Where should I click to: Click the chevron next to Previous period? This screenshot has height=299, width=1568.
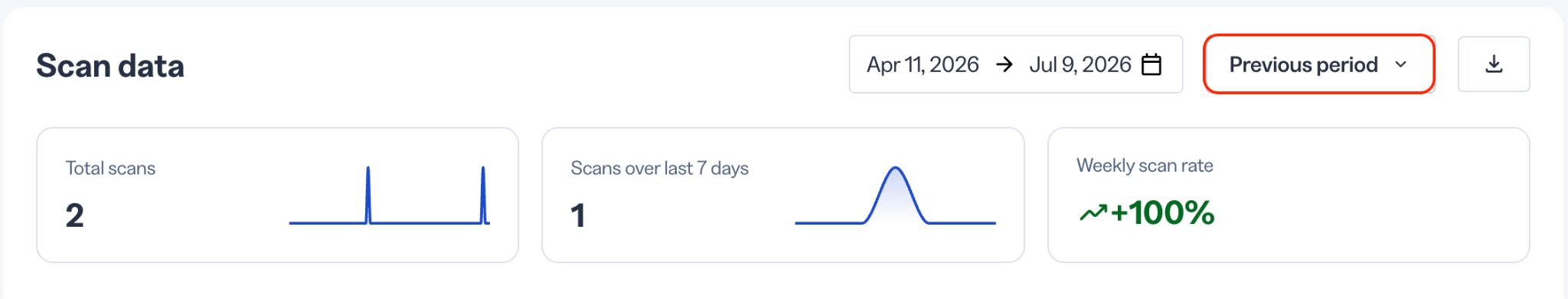[1400, 64]
